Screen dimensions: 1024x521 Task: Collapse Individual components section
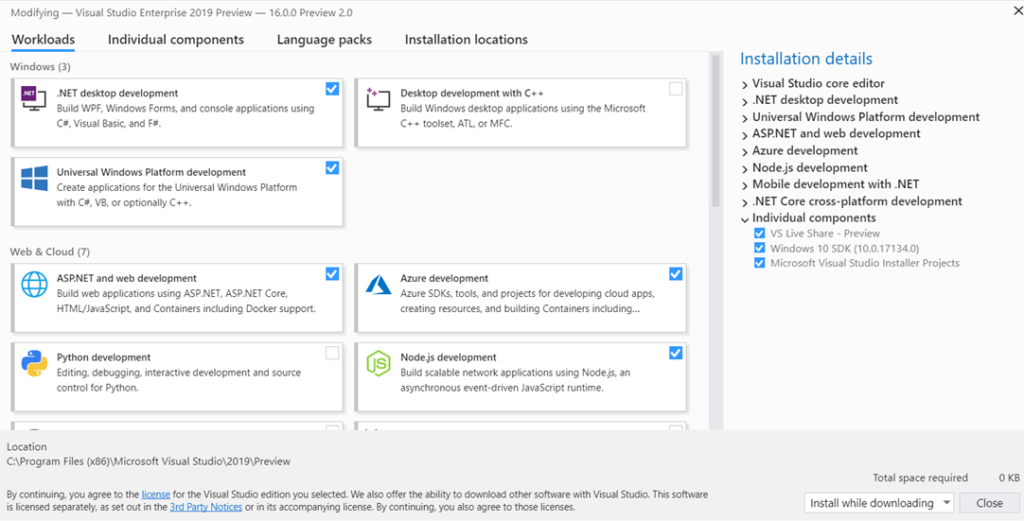[x=744, y=219]
